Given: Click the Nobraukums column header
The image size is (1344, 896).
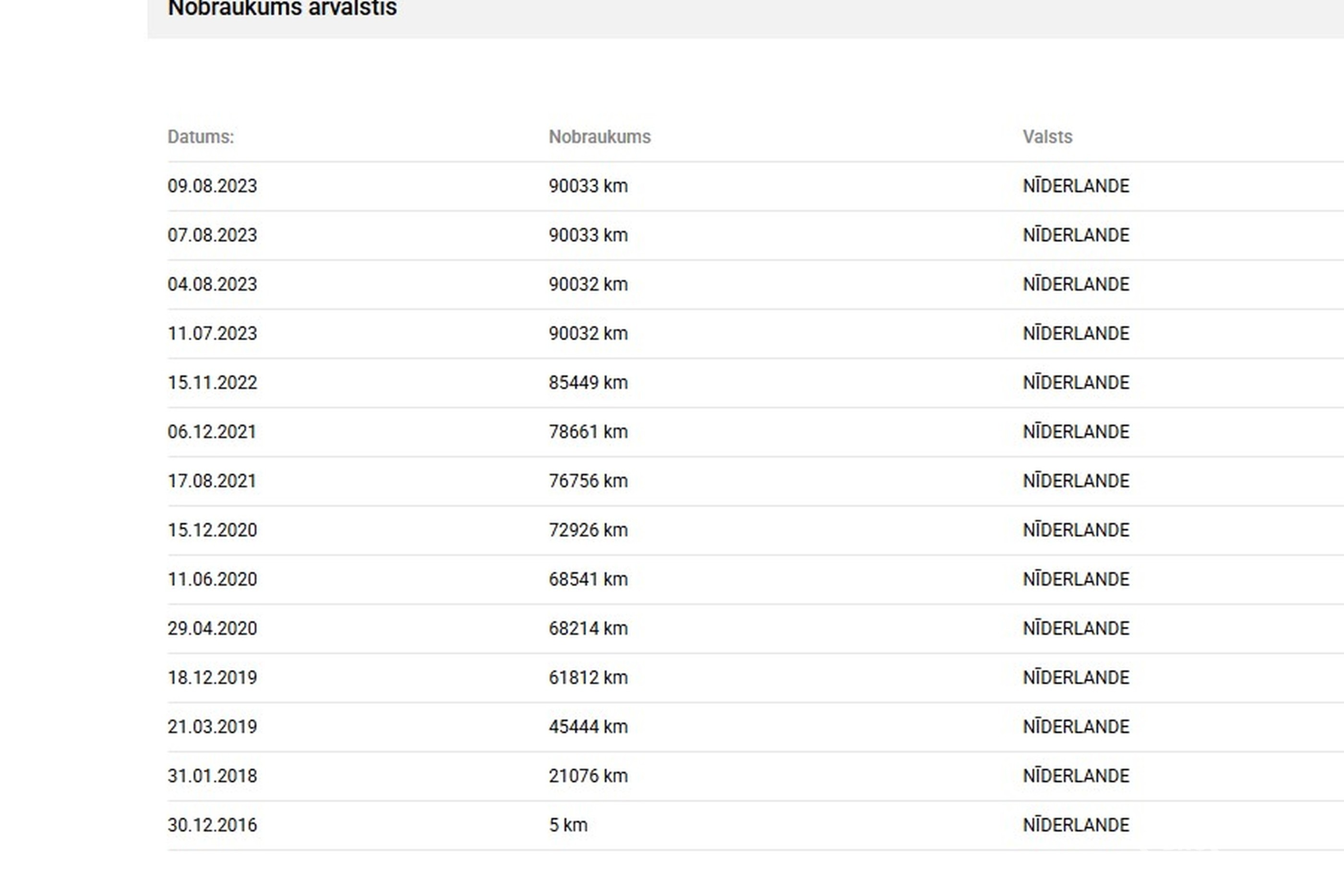Looking at the screenshot, I should [600, 137].
